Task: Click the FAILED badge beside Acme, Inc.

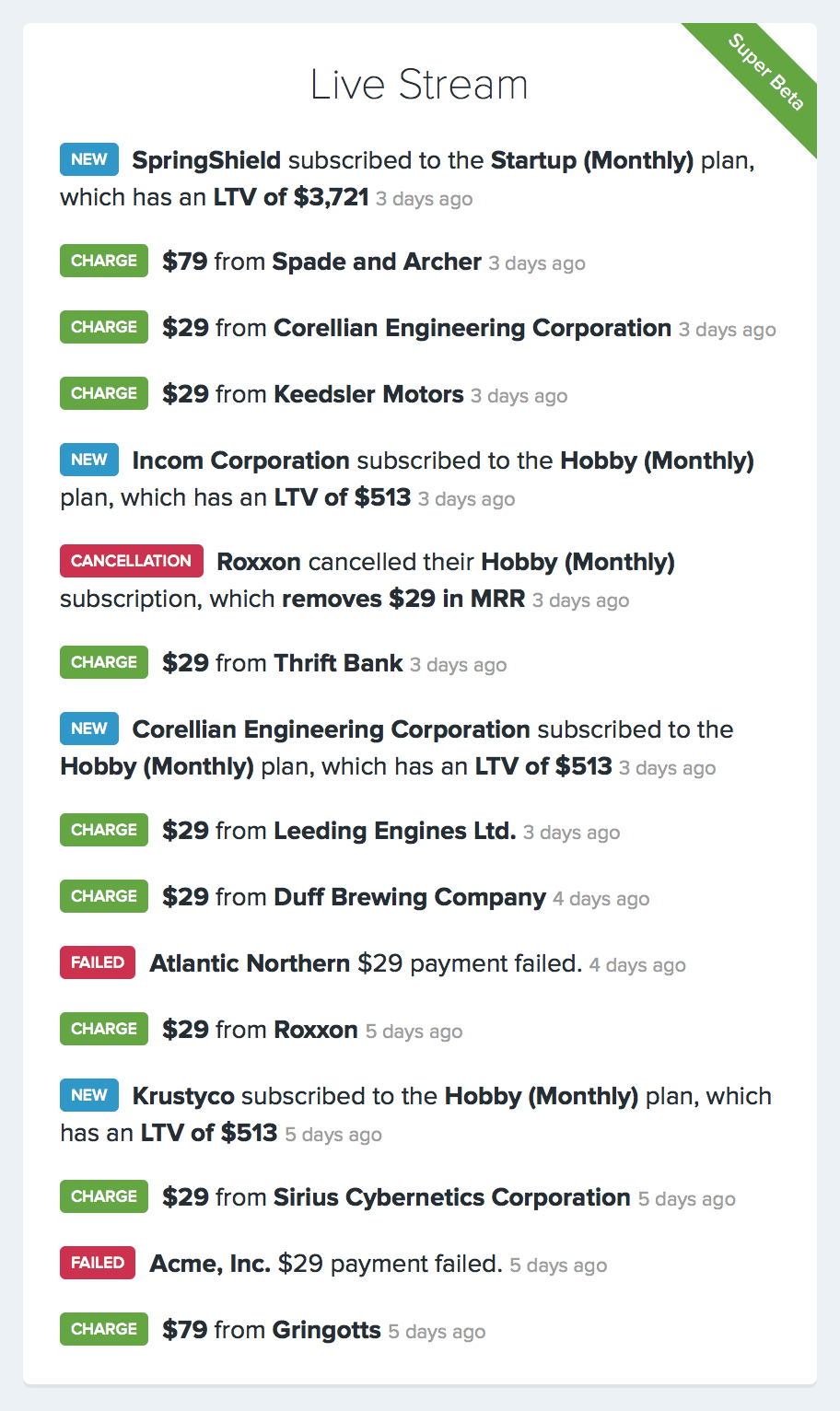Action: [98, 1263]
